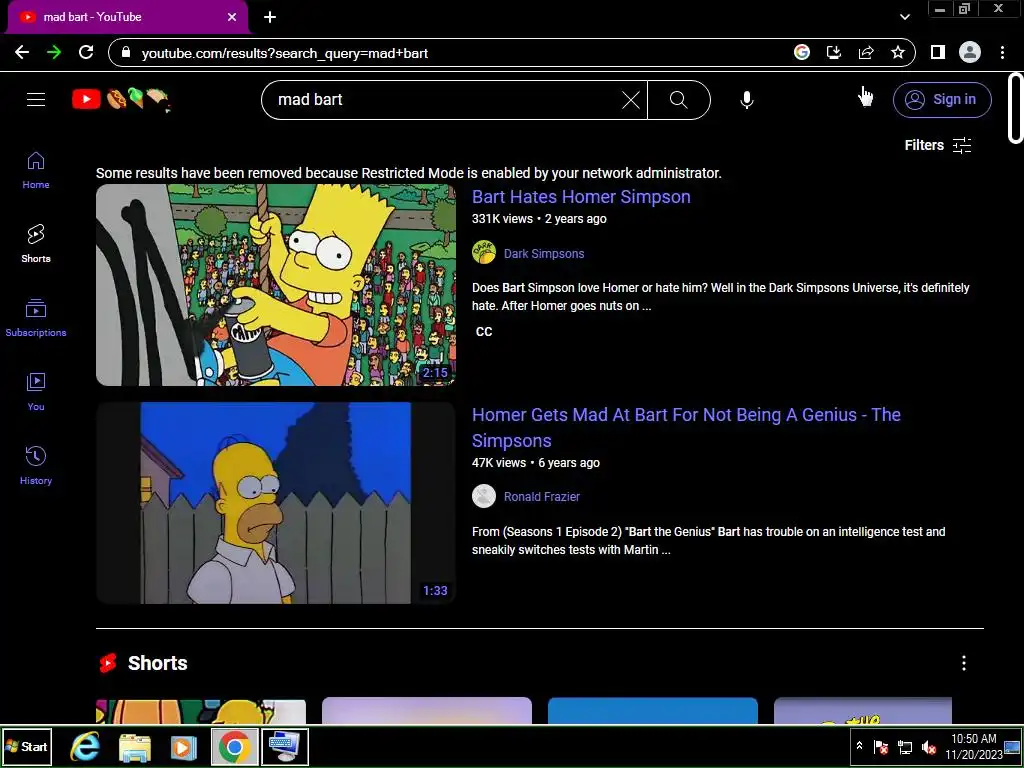Click the Ronald Frazier channel avatar

(x=484, y=496)
